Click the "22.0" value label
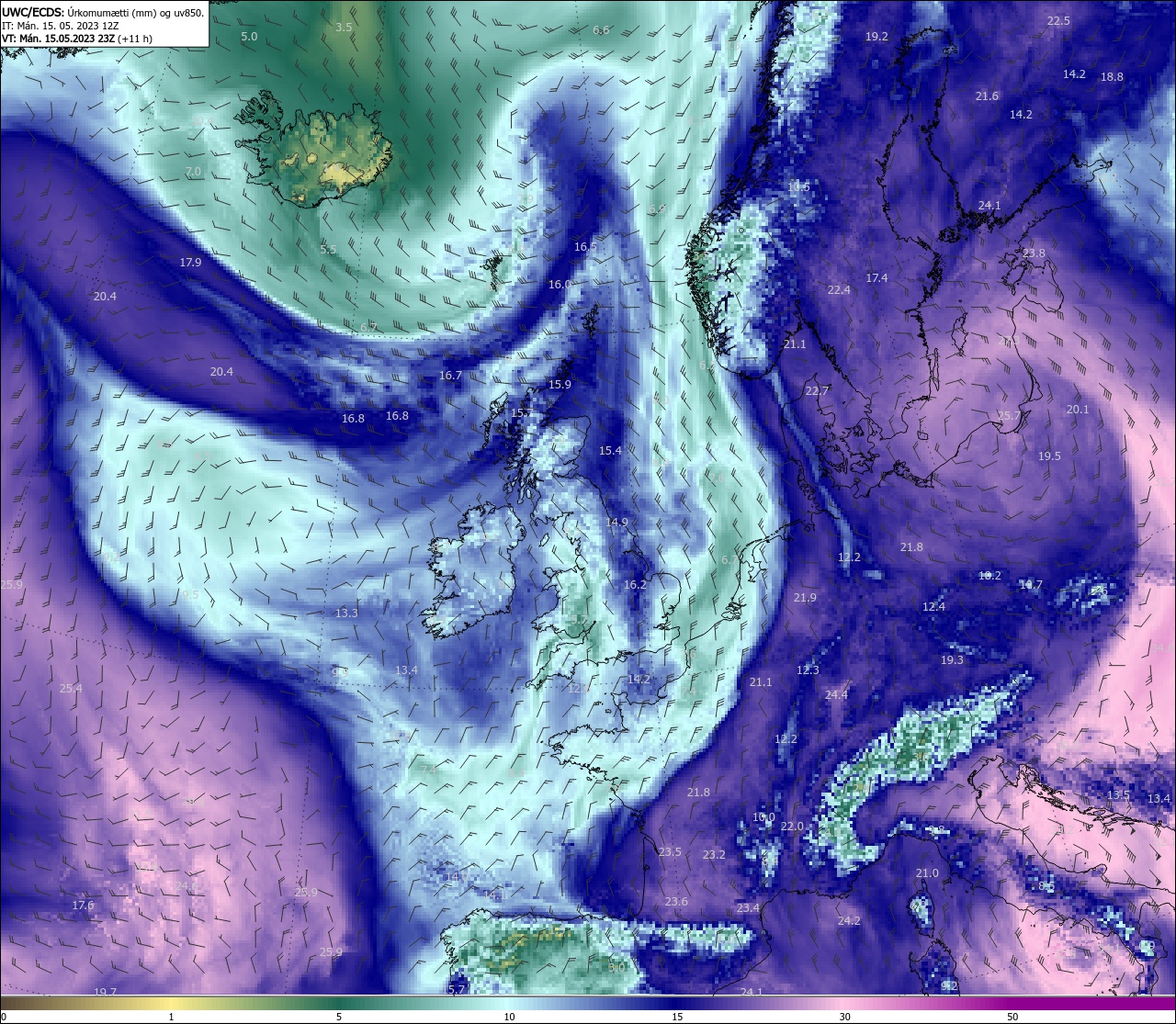1176x1024 pixels. click(x=792, y=827)
